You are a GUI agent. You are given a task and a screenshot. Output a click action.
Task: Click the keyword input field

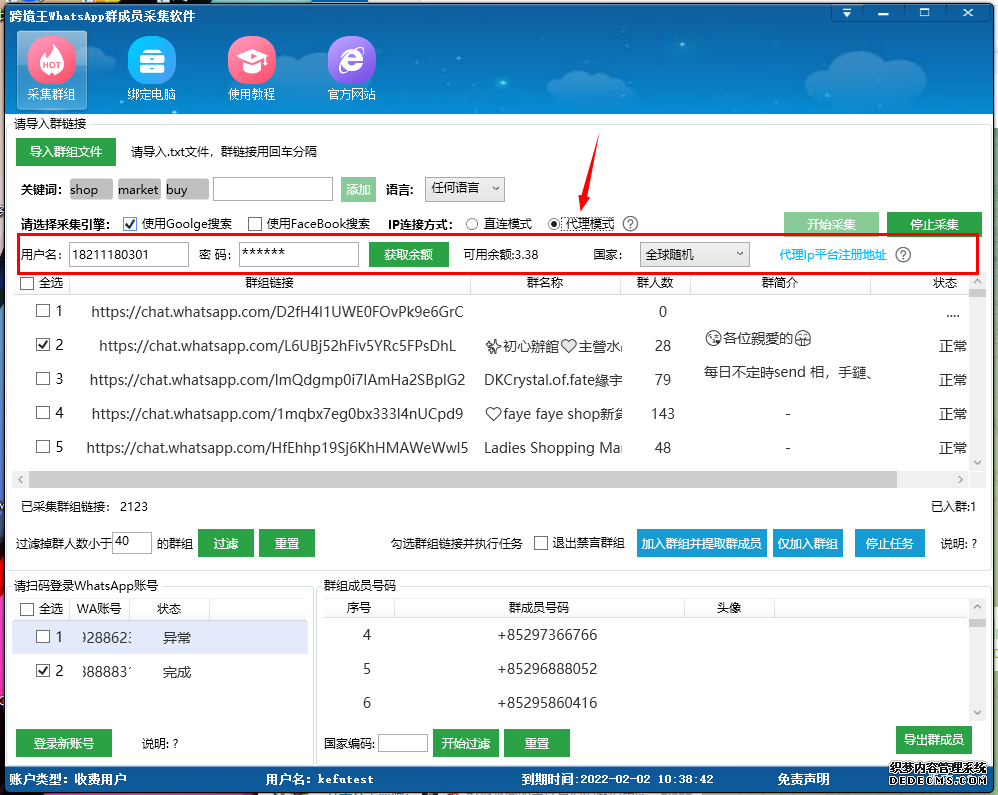click(x=273, y=189)
